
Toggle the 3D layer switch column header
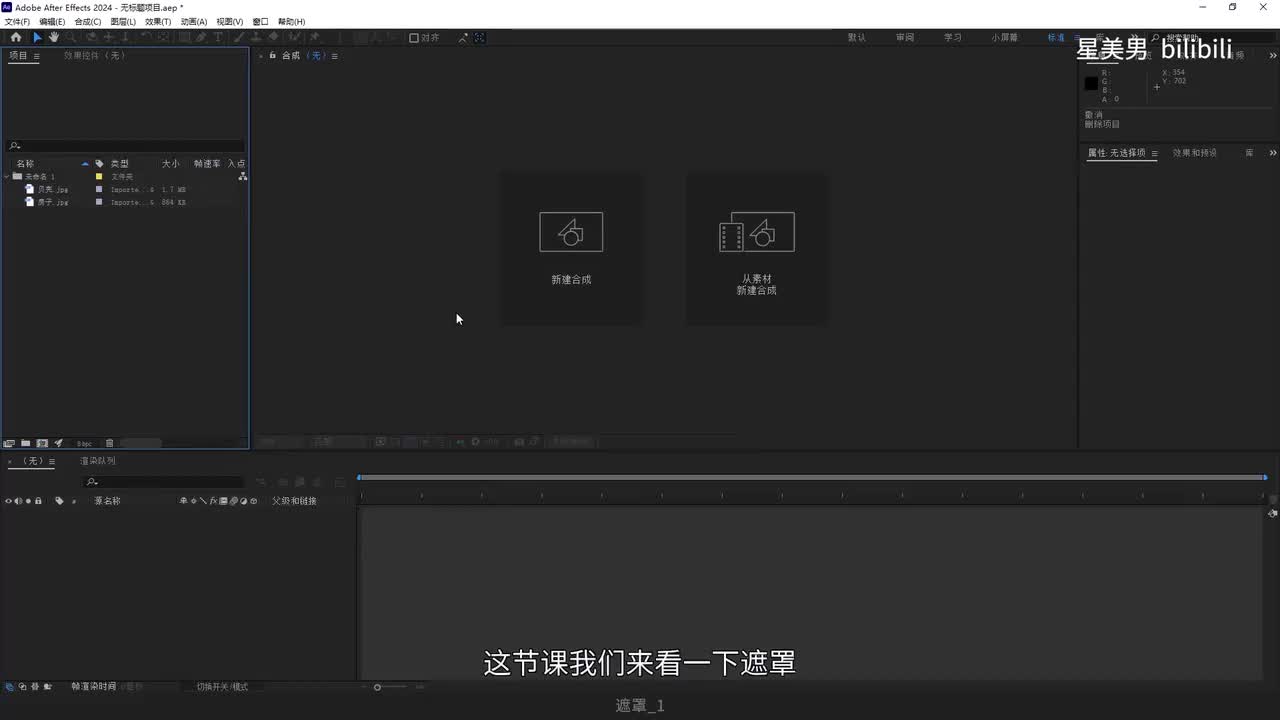(x=253, y=501)
